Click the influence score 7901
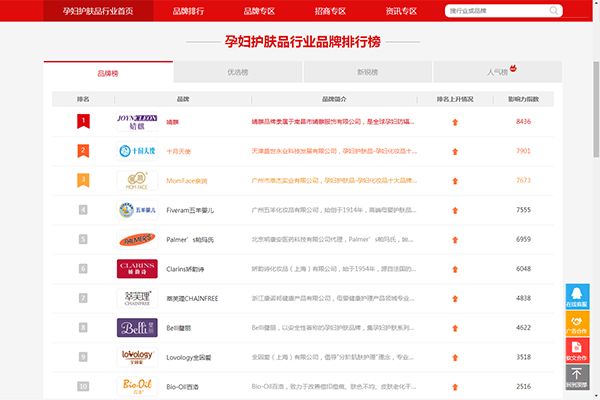 [x=523, y=151]
